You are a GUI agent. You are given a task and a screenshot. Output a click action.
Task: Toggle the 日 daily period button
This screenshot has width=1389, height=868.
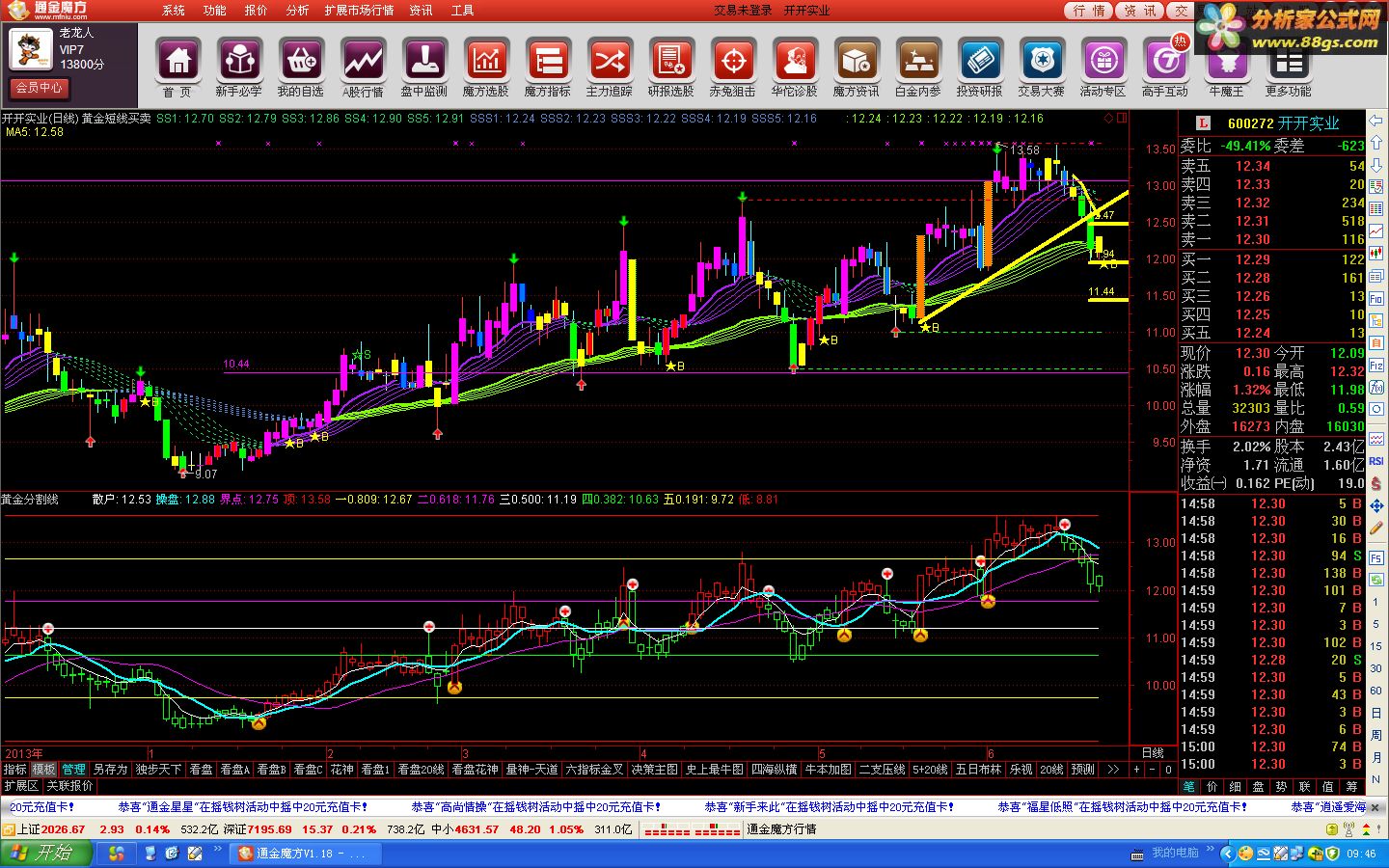pos(1376,713)
